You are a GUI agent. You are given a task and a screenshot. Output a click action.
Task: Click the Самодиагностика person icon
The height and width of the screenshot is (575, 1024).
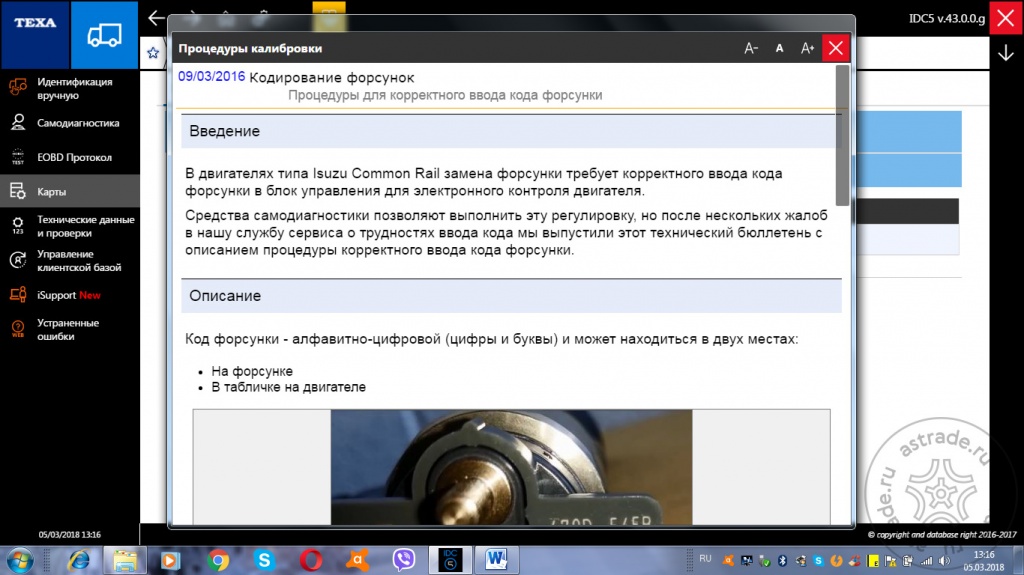[18, 122]
